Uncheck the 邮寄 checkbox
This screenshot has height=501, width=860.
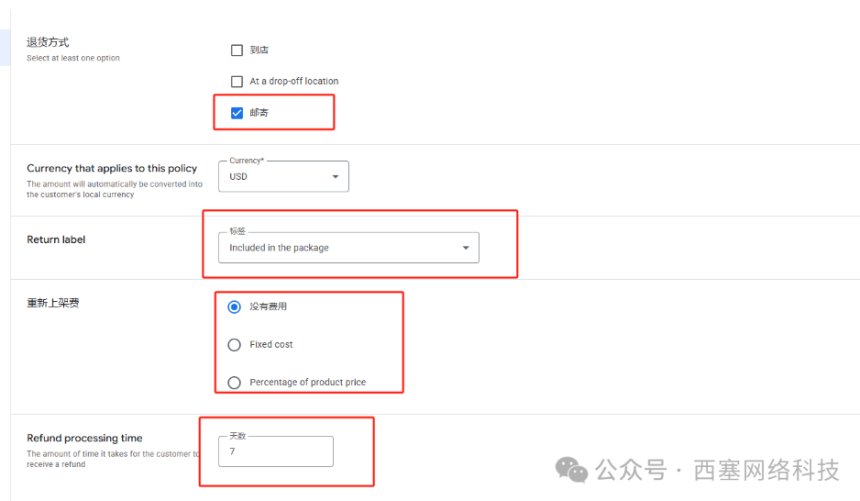pos(237,113)
